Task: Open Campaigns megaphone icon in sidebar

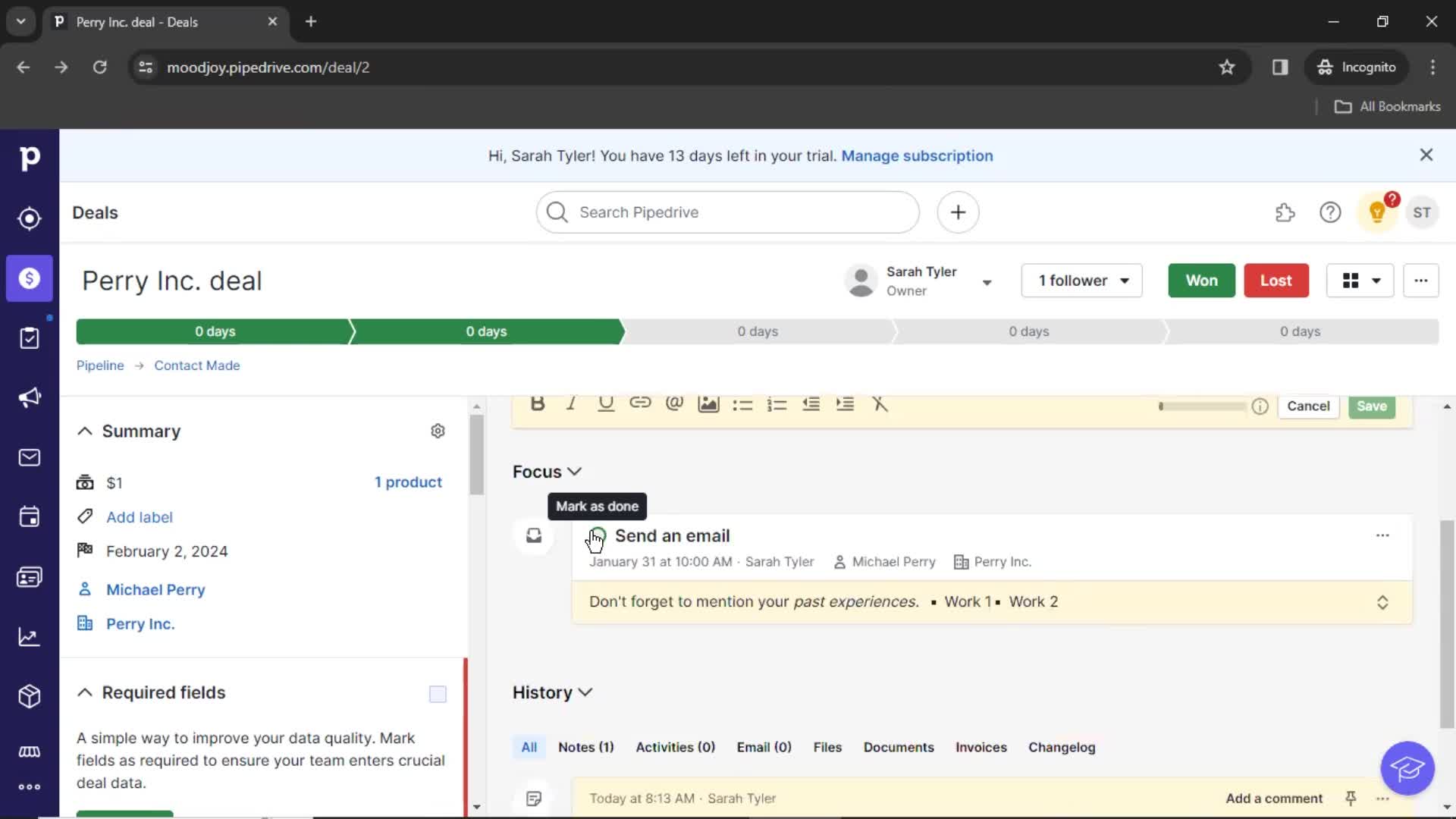Action: (x=30, y=397)
